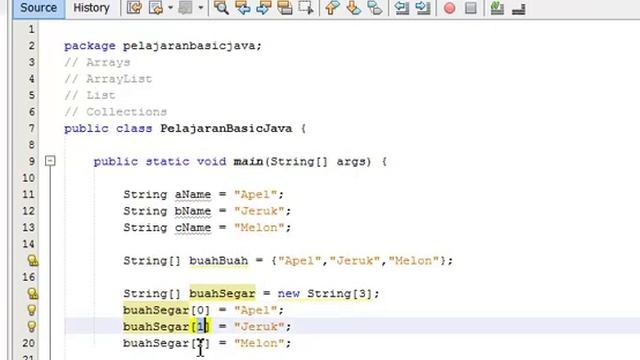Viewport: 640px width, 360px height.
Task: Click line number 11 in gutter
Action: point(29,194)
